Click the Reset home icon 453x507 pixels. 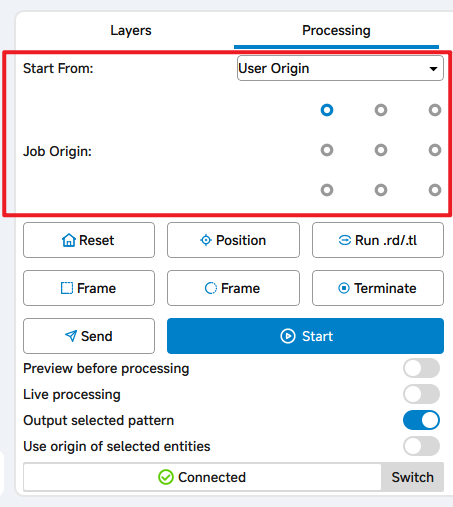(x=69, y=240)
